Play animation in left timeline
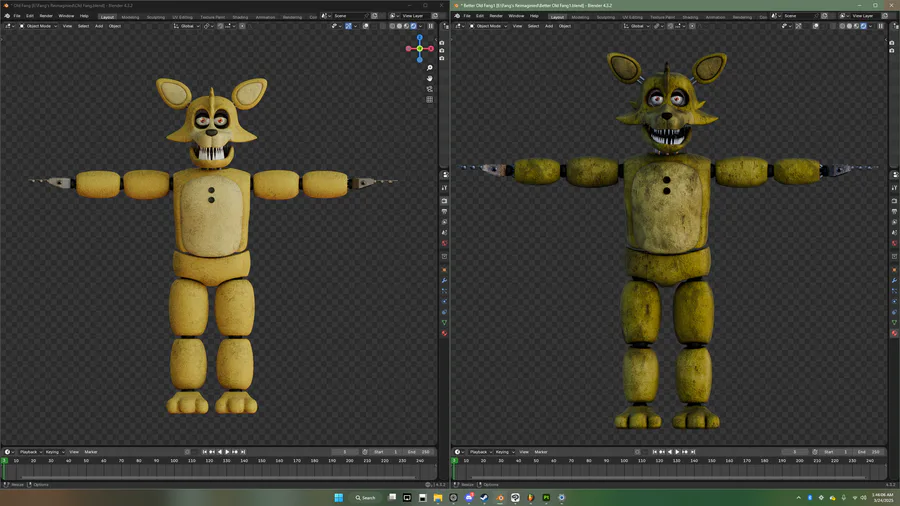The height and width of the screenshot is (506, 900). [x=227, y=452]
